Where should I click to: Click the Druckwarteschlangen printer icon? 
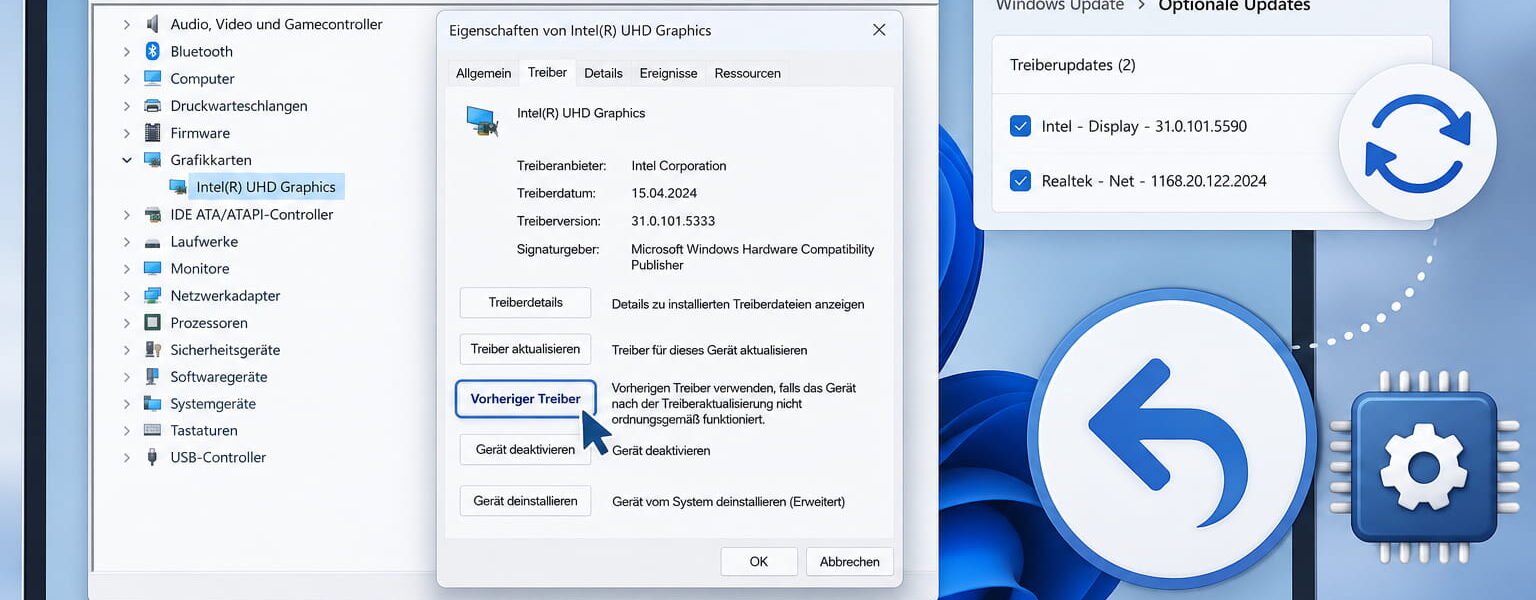[152, 105]
